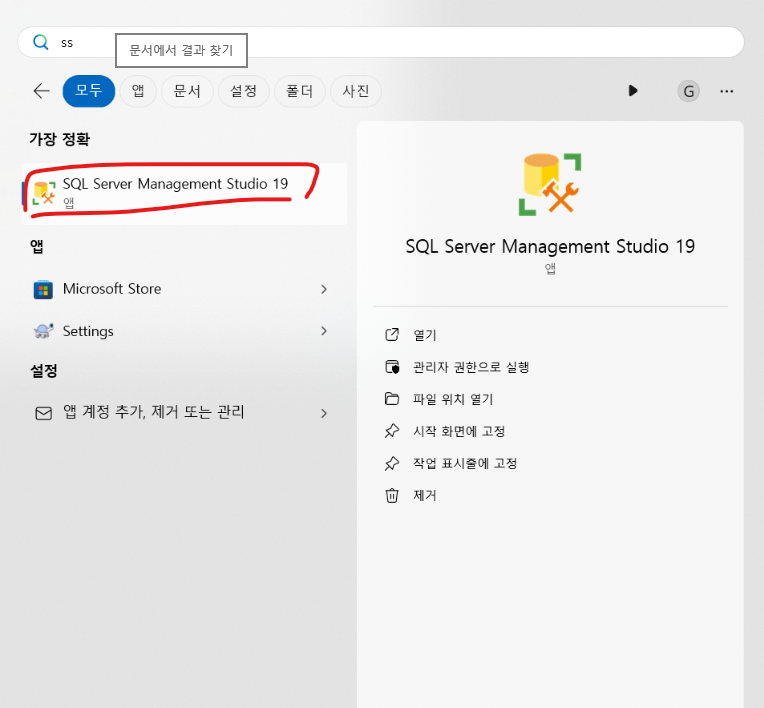Open the G account avatar
Viewport: 764px width, 708px height.
coord(688,91)
